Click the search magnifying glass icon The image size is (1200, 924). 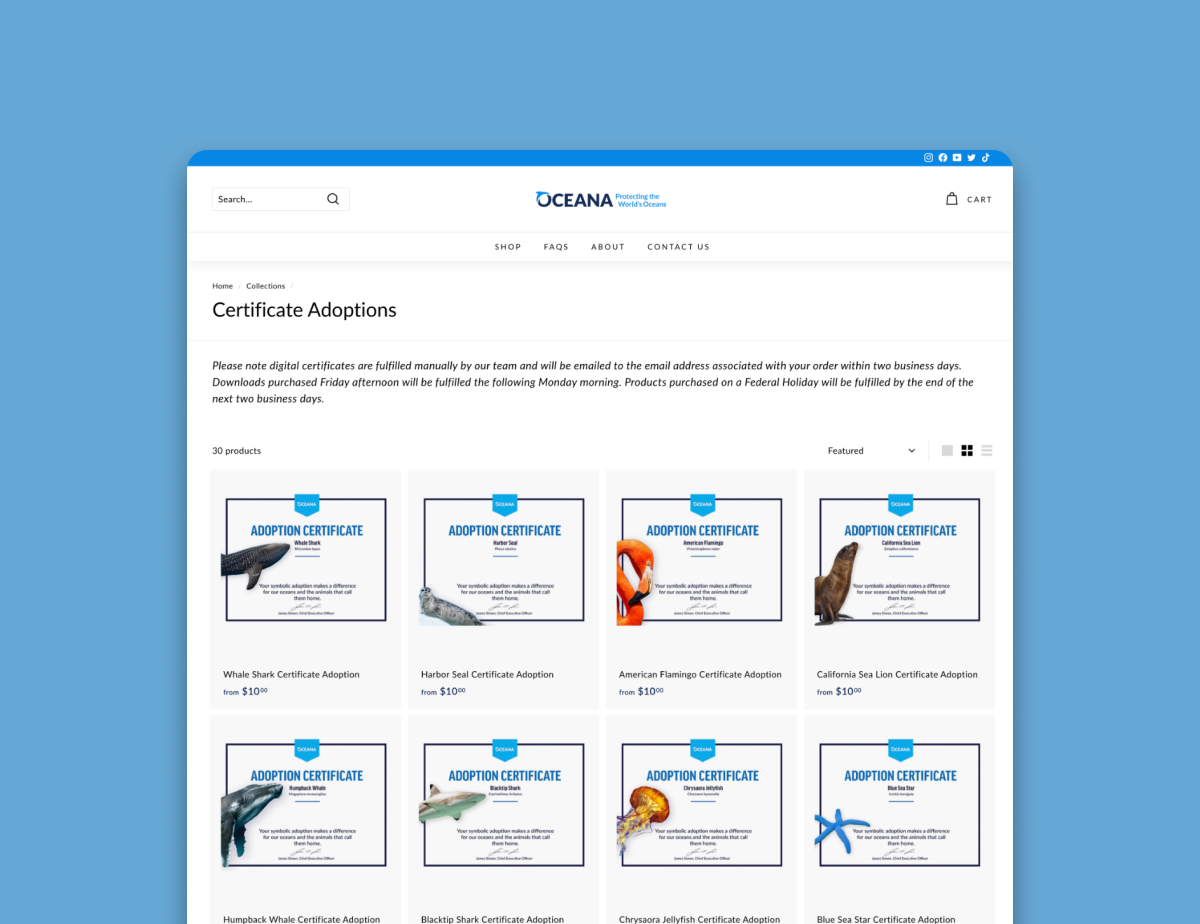click(333, 199)
